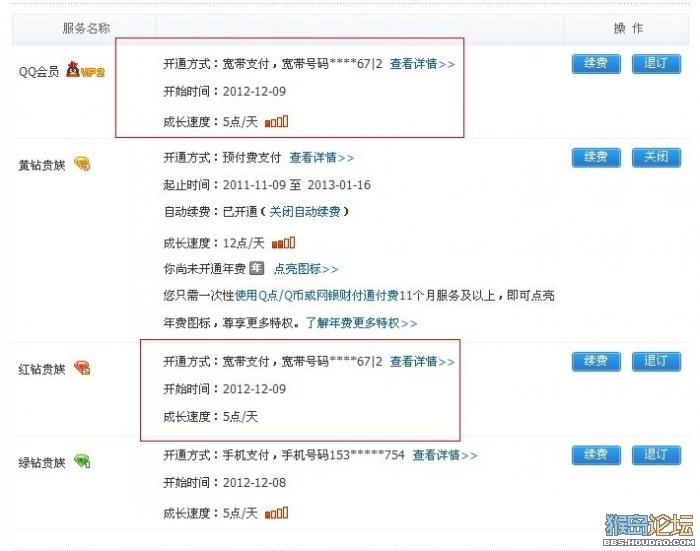Click start date 2012-12-08
The image size is (700, 551).
pyautogui.click(x=254, y=482)
